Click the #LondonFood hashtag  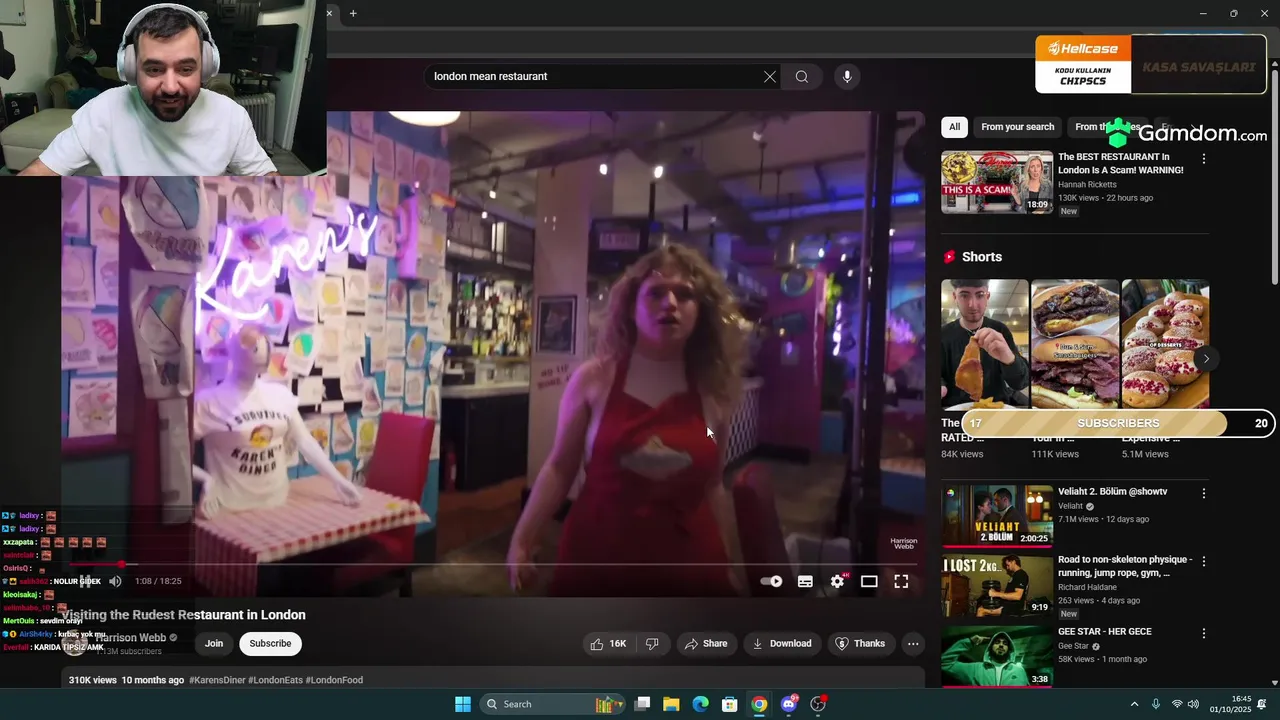point(334,680)
